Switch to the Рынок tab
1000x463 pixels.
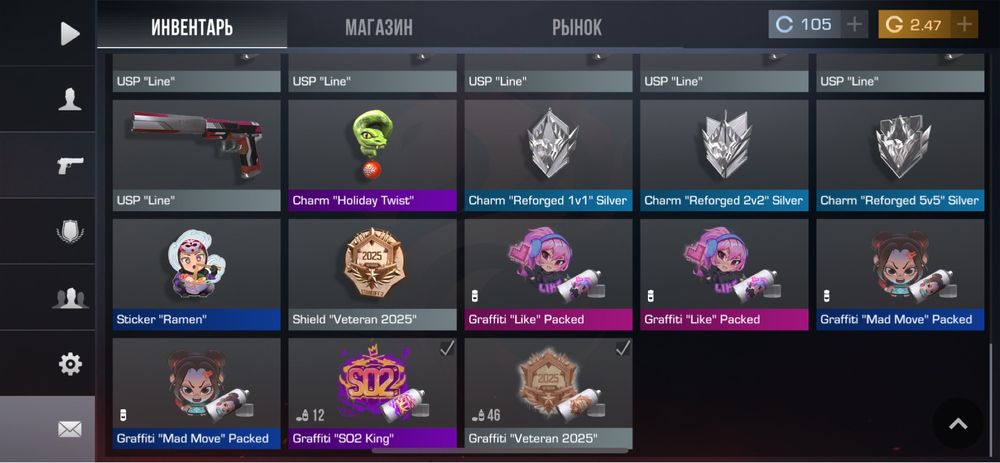point(577,27)
